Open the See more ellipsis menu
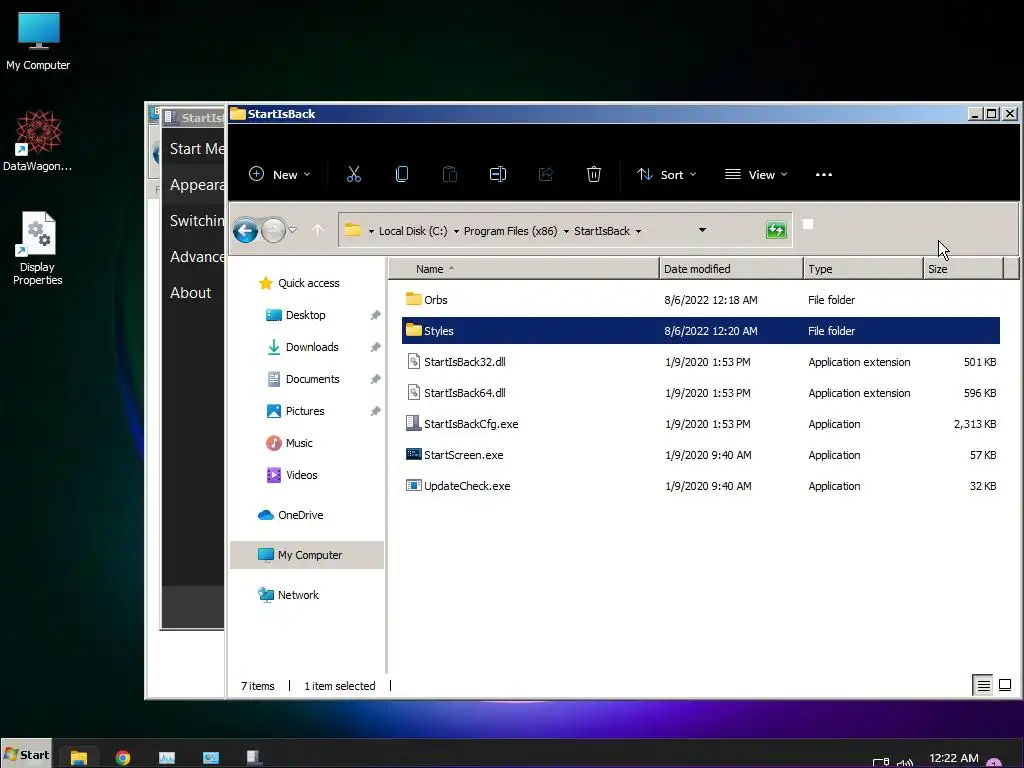Viewport: 1024px width, 768px height. point(824,174)
